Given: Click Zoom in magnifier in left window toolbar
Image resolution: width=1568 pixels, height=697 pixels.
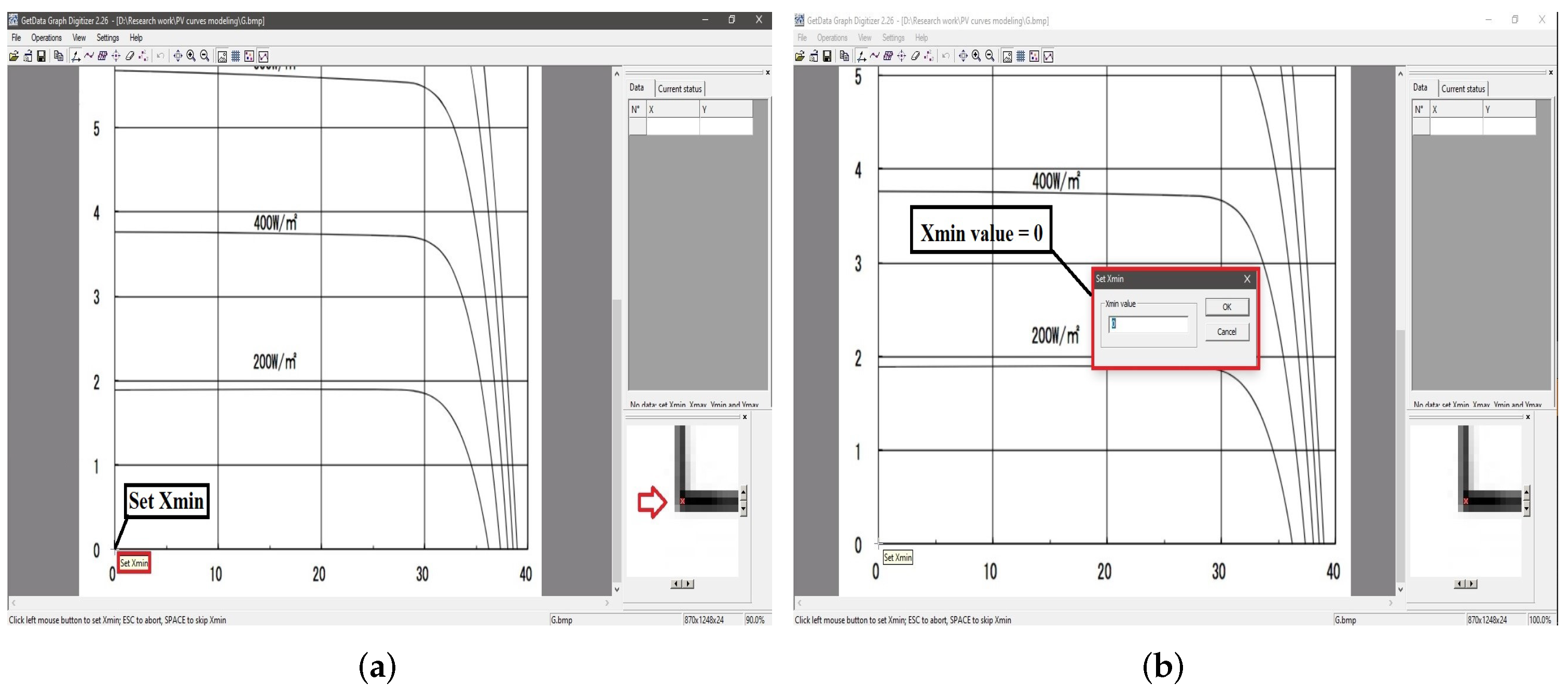Looking at the screenshot, I should 191,57.
